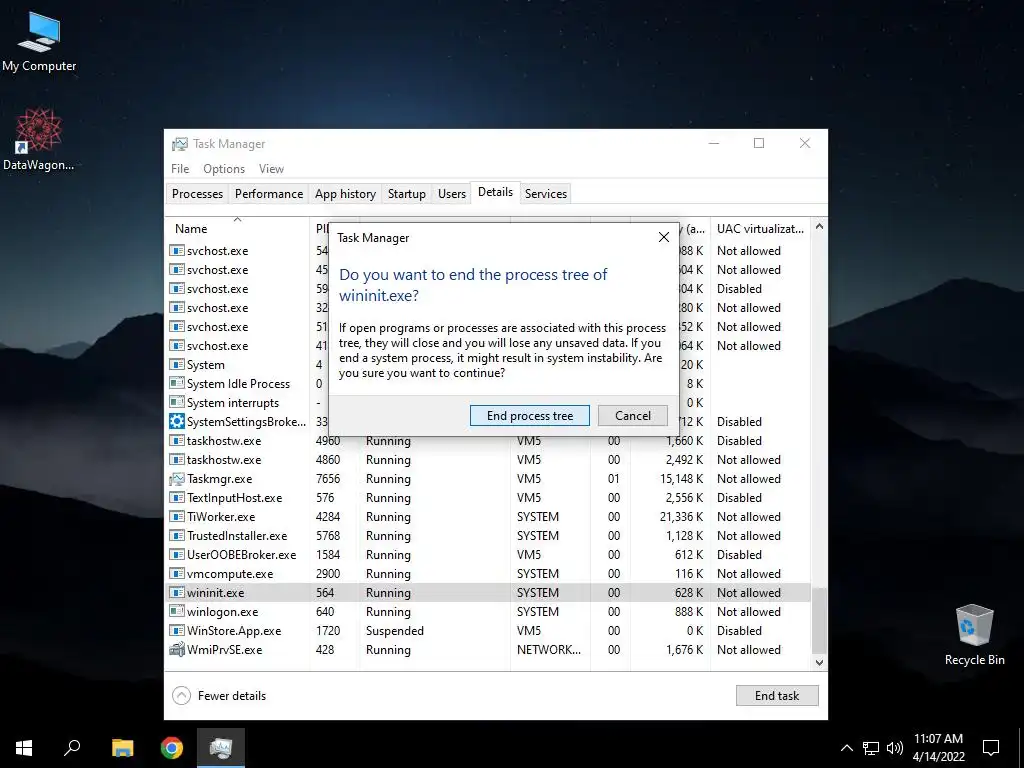Open the Options menu

[224, 168]
